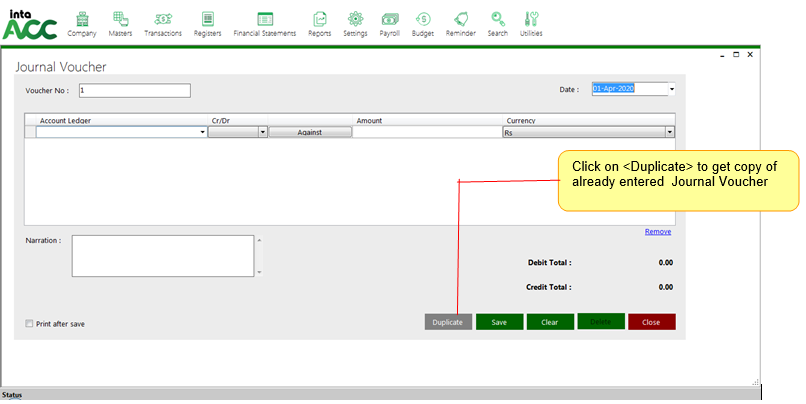Open the Reminder icon

460,20
